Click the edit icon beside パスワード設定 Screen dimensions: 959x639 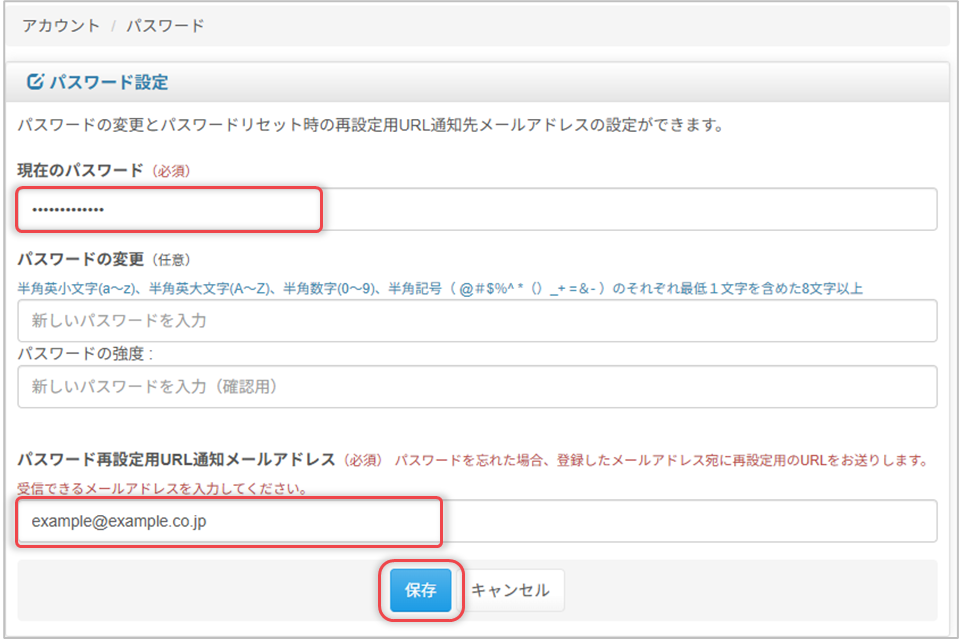tap(35, 81)
